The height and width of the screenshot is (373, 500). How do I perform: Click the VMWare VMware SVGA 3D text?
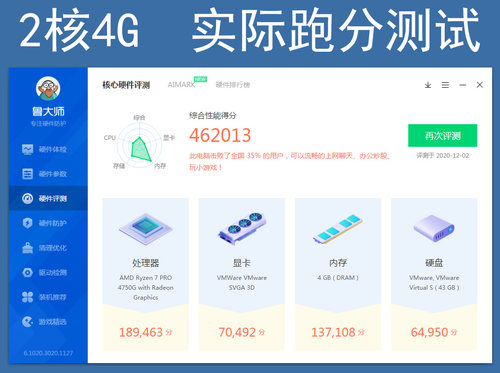(x=242, y=282)
